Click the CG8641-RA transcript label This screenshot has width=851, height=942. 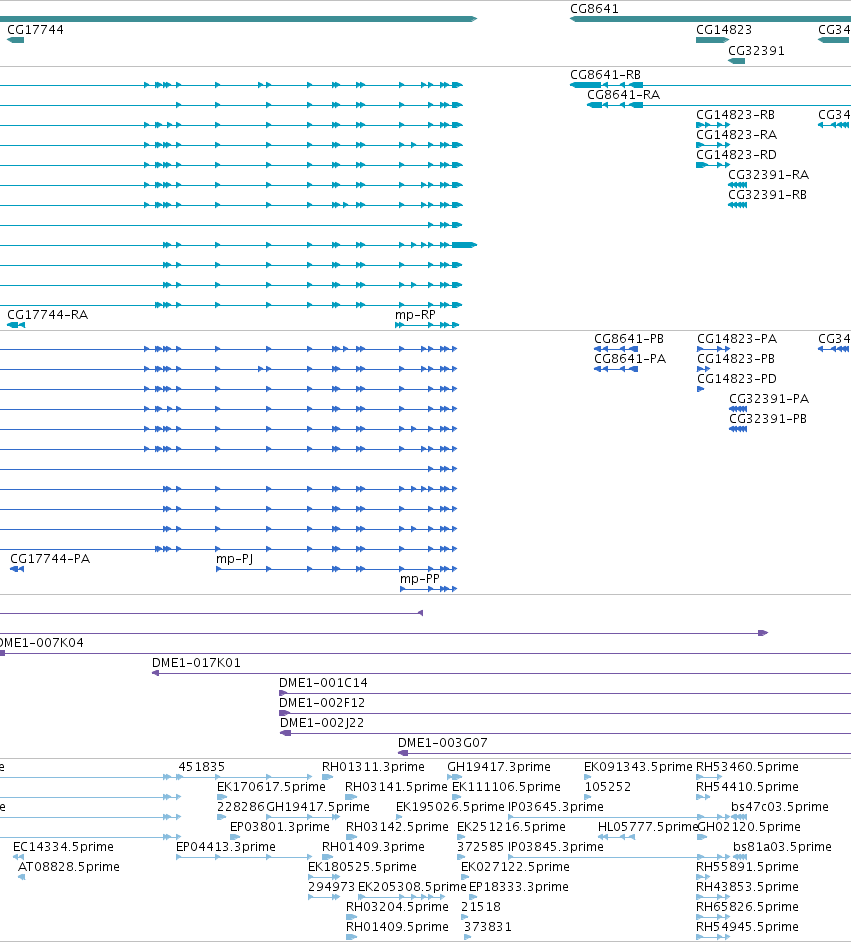tap(623, 94)
